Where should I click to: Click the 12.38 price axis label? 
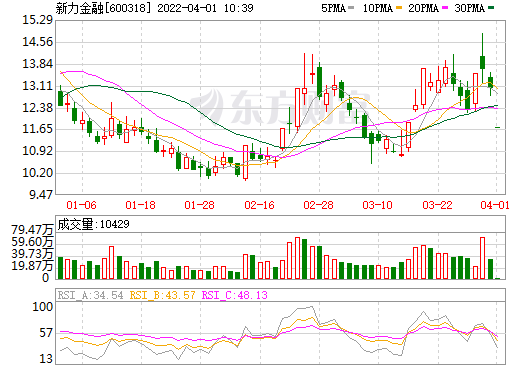click(38, 108)
